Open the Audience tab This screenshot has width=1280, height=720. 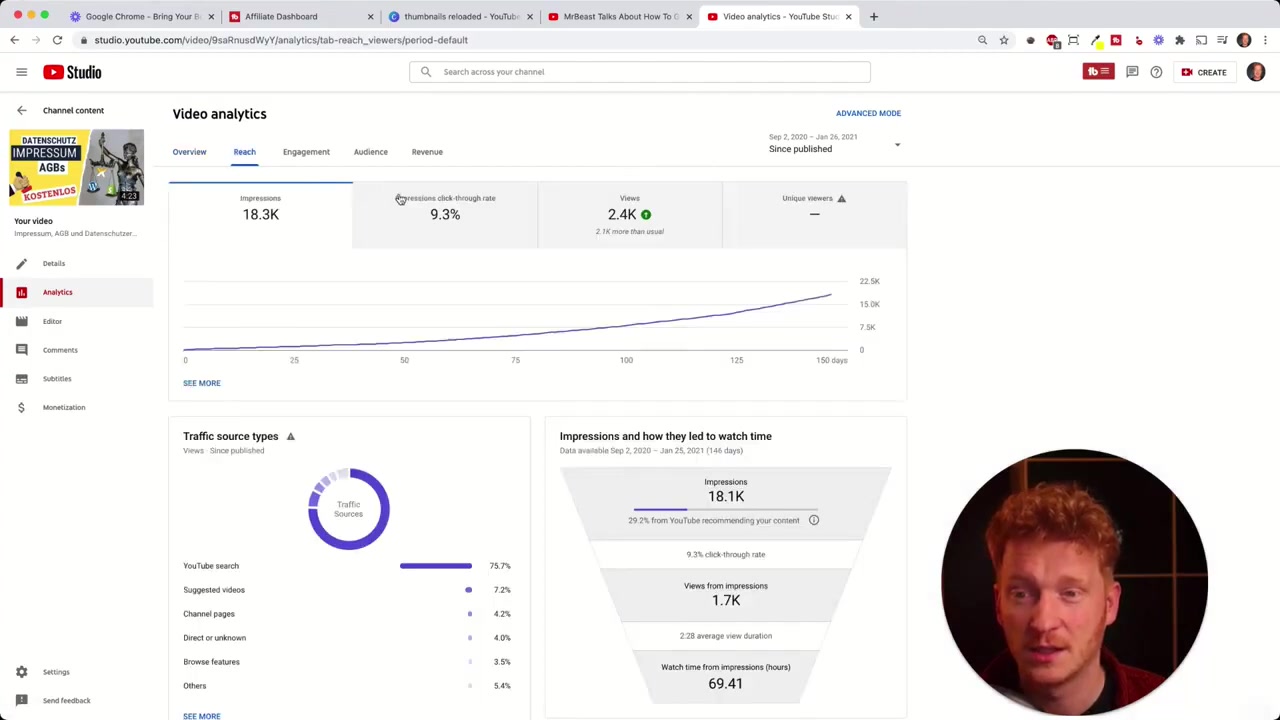370,152
